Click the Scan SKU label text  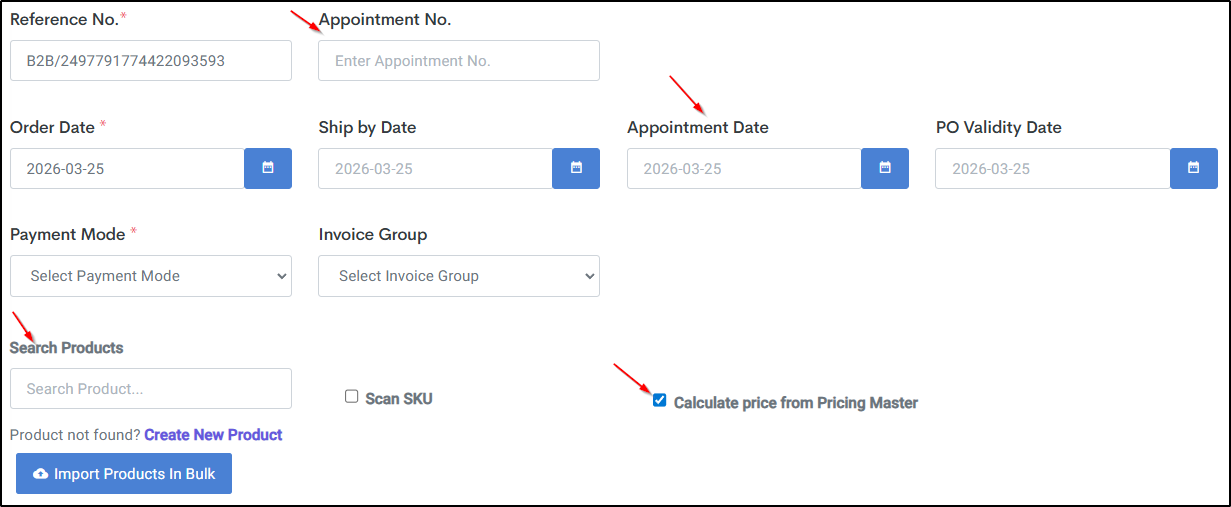click(x=399, y=399)
